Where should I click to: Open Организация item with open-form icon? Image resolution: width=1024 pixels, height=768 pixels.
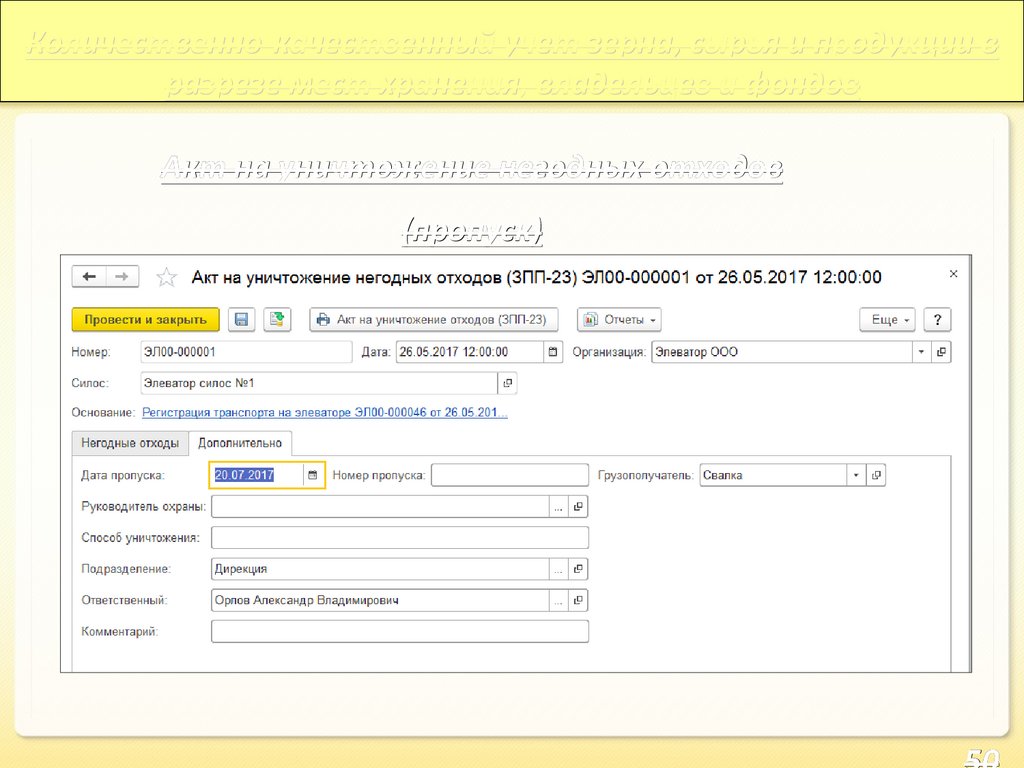pos(941,352)
